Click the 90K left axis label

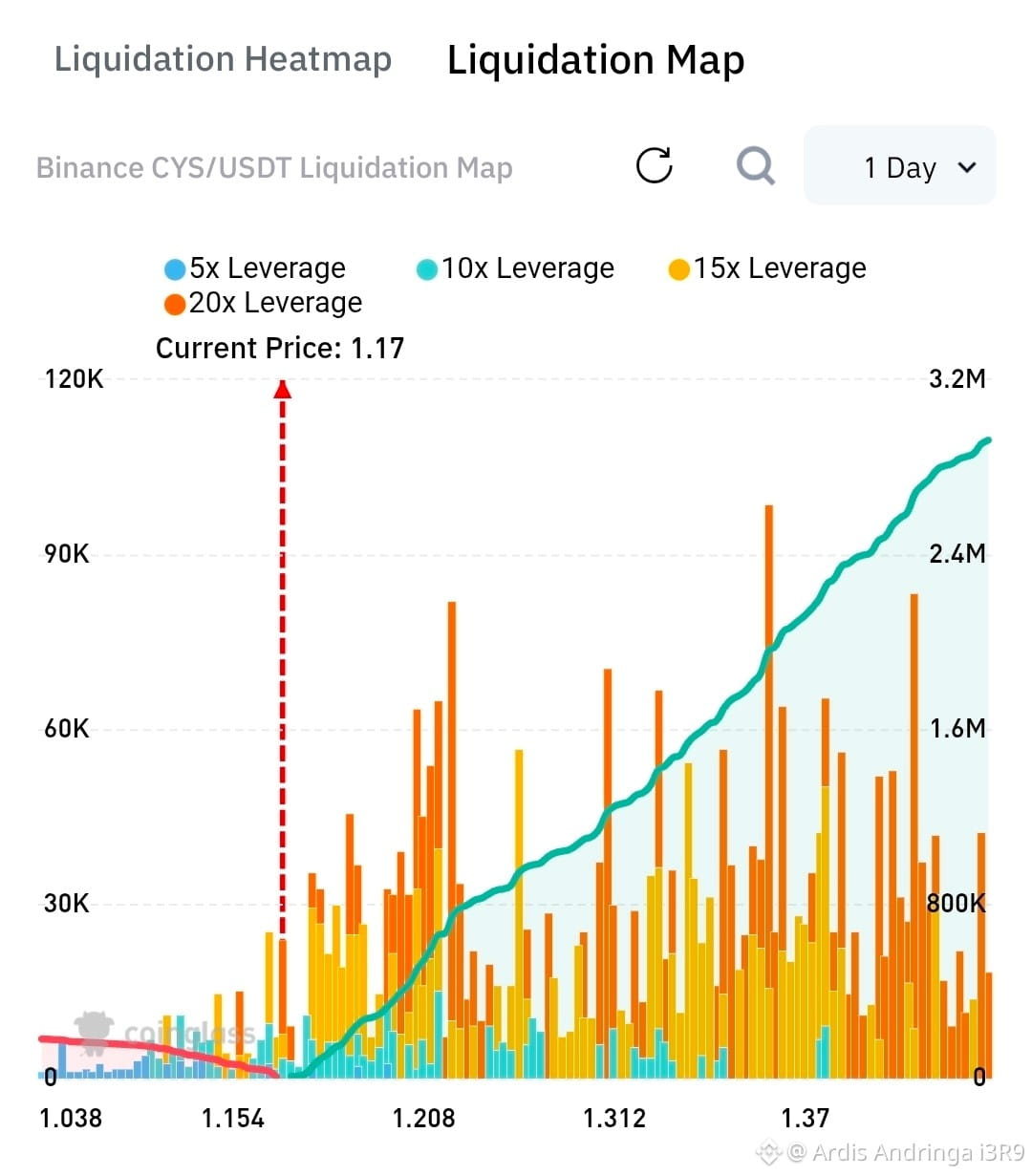pyautogui.click(x=67, y=554)
